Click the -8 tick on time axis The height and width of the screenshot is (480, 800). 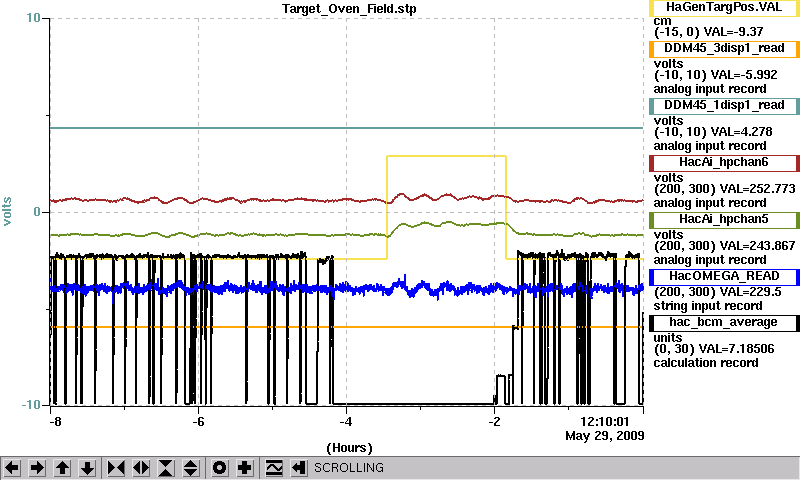tap(55, 422)
